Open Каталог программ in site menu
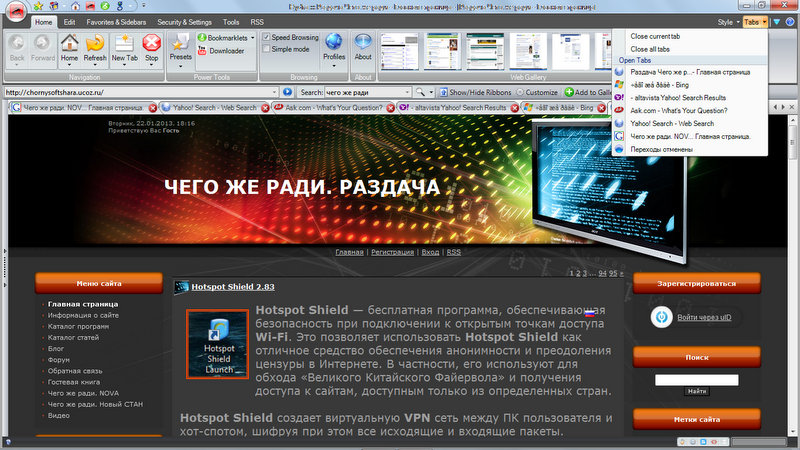This screenshot has width=800, height=450. 78,327
